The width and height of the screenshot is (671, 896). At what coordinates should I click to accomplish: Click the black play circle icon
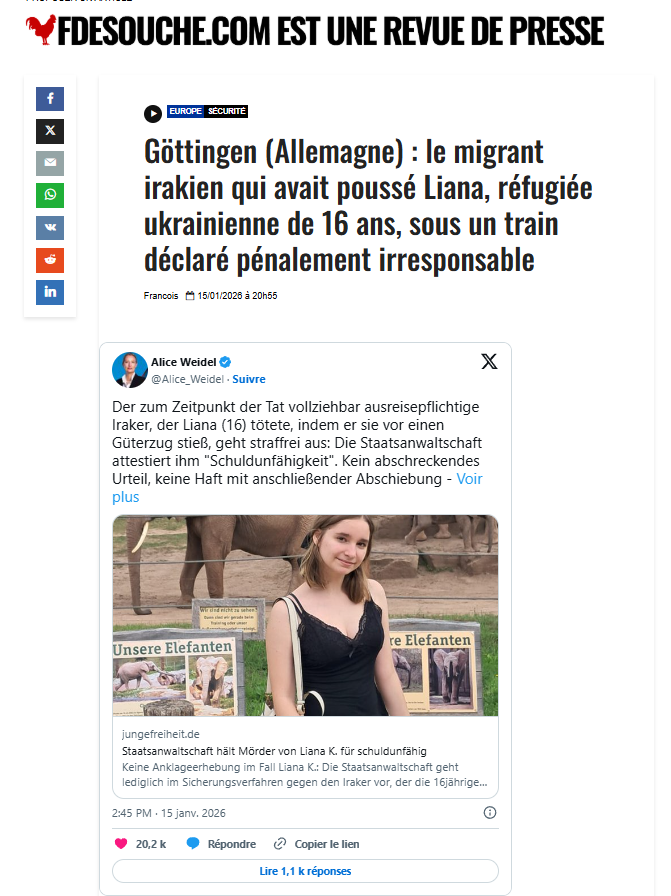click(x=153, y=114)
